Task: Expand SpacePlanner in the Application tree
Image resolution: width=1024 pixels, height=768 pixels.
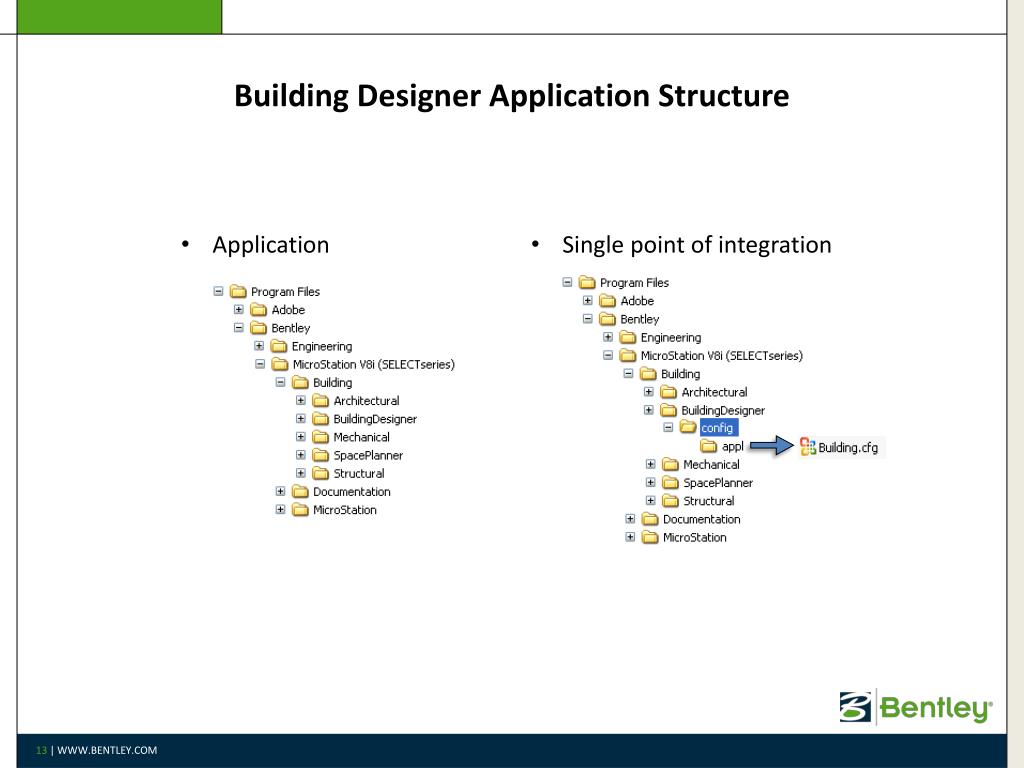Action: tap(300, 455)
